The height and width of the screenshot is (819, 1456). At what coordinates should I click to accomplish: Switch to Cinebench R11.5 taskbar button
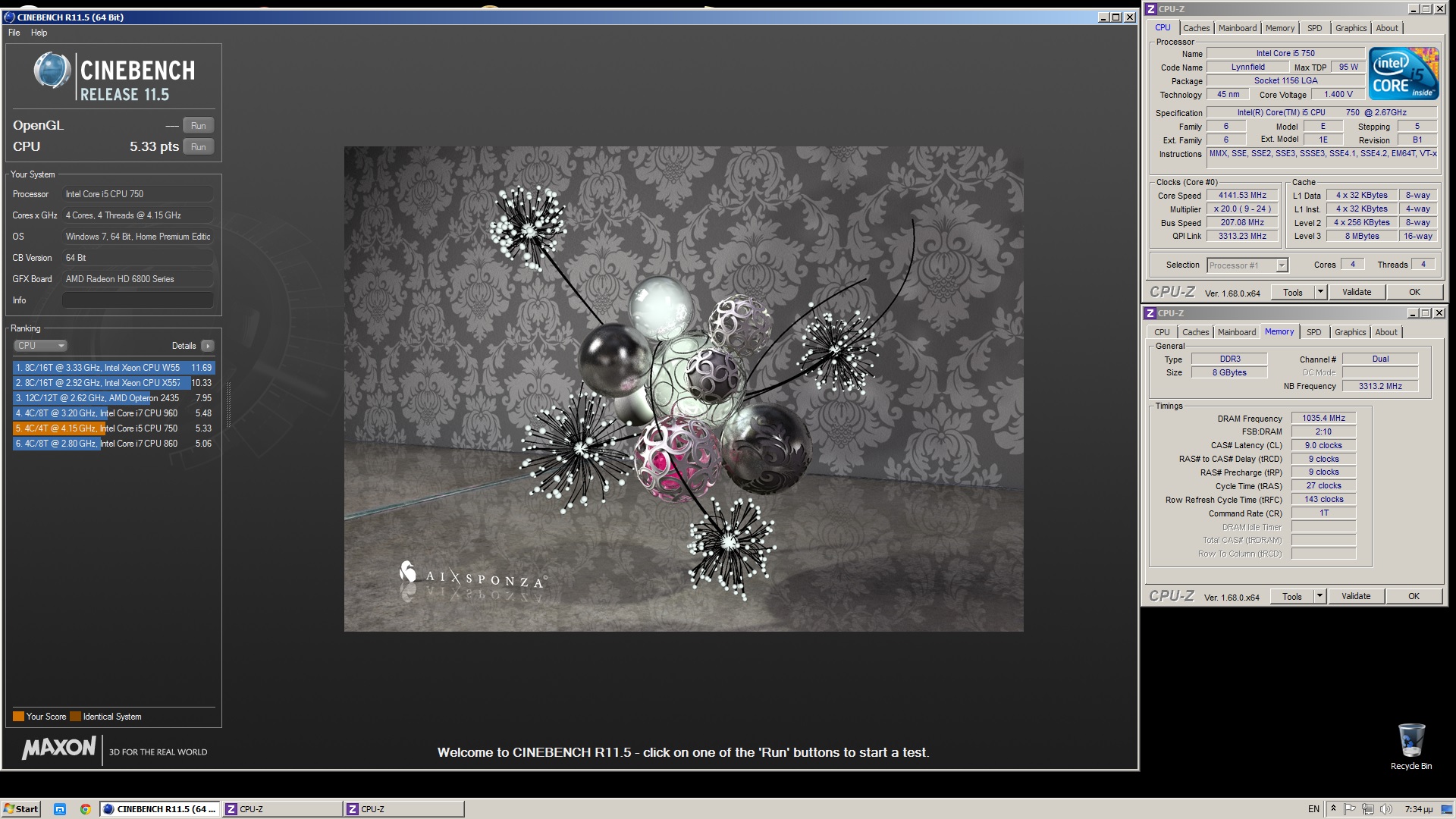pyautogui.click(x=160, y=809)
